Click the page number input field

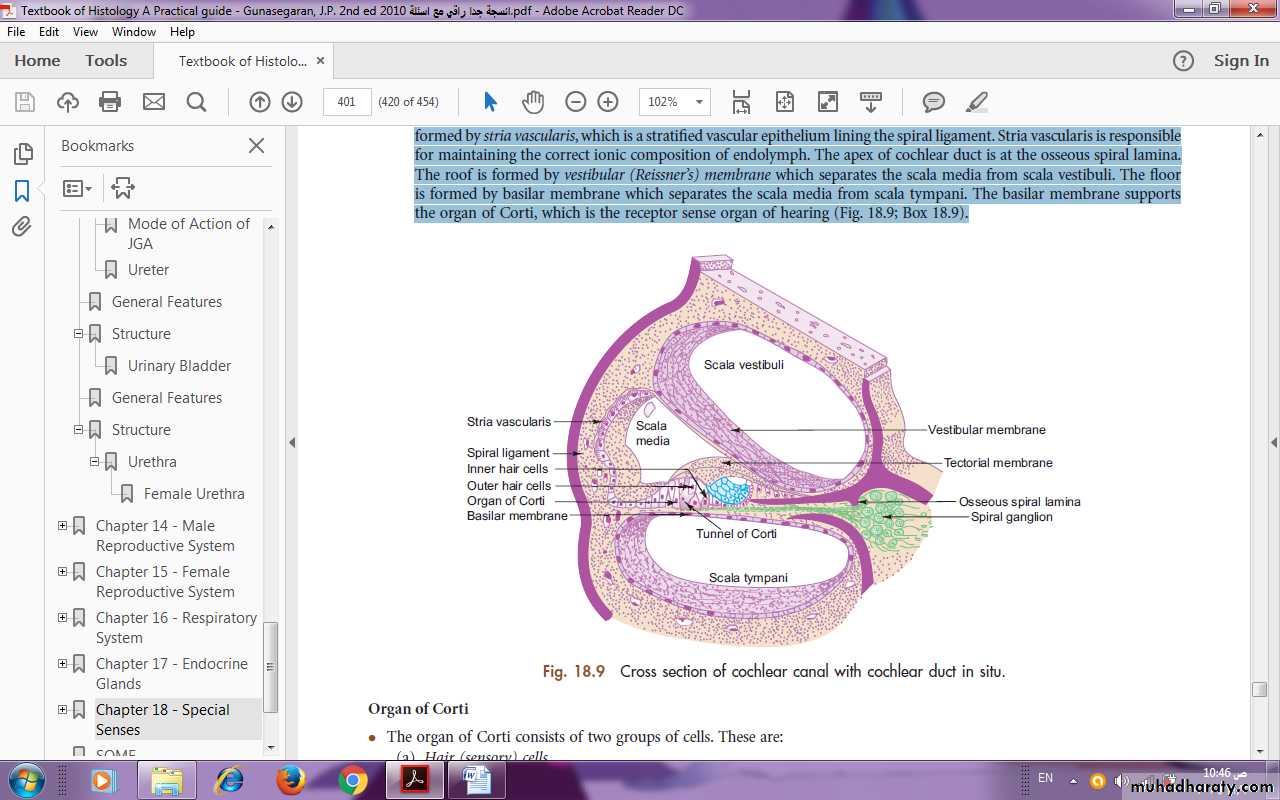tap(346, 101)
